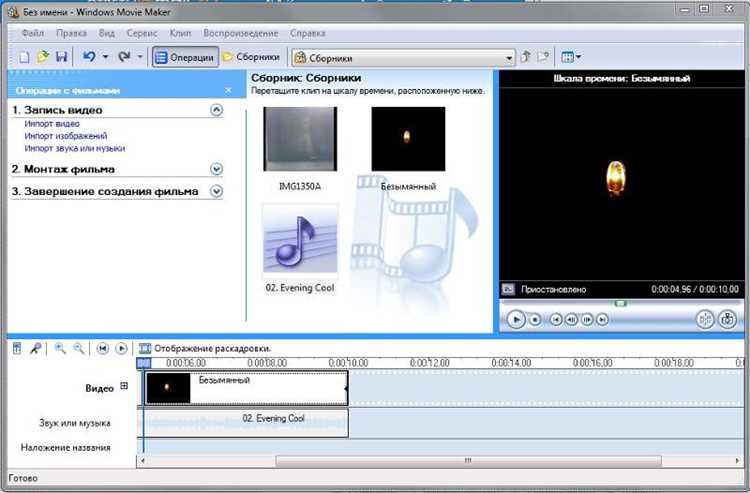Open the Файл menu
Image resolution: width=750 pixels, height=493 pixels.
(x=33, y=33)
